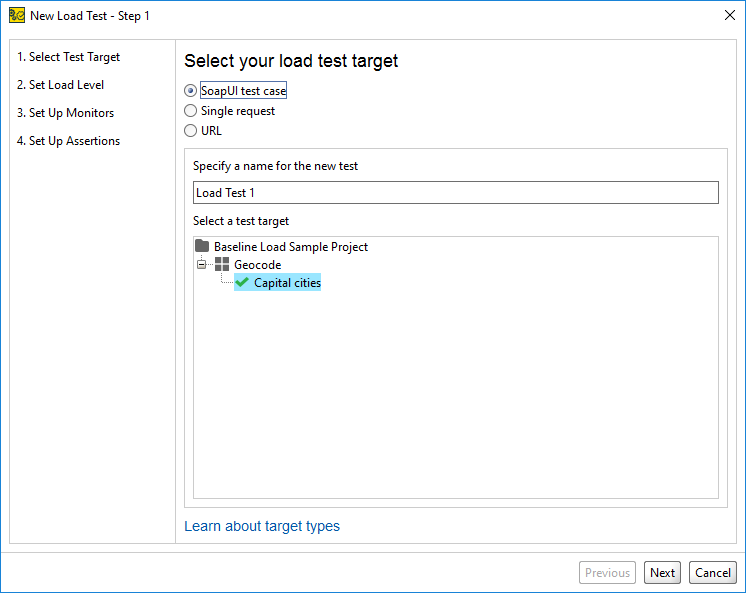Click the Cancel button

pyautogui.click(x=713, y=573)
